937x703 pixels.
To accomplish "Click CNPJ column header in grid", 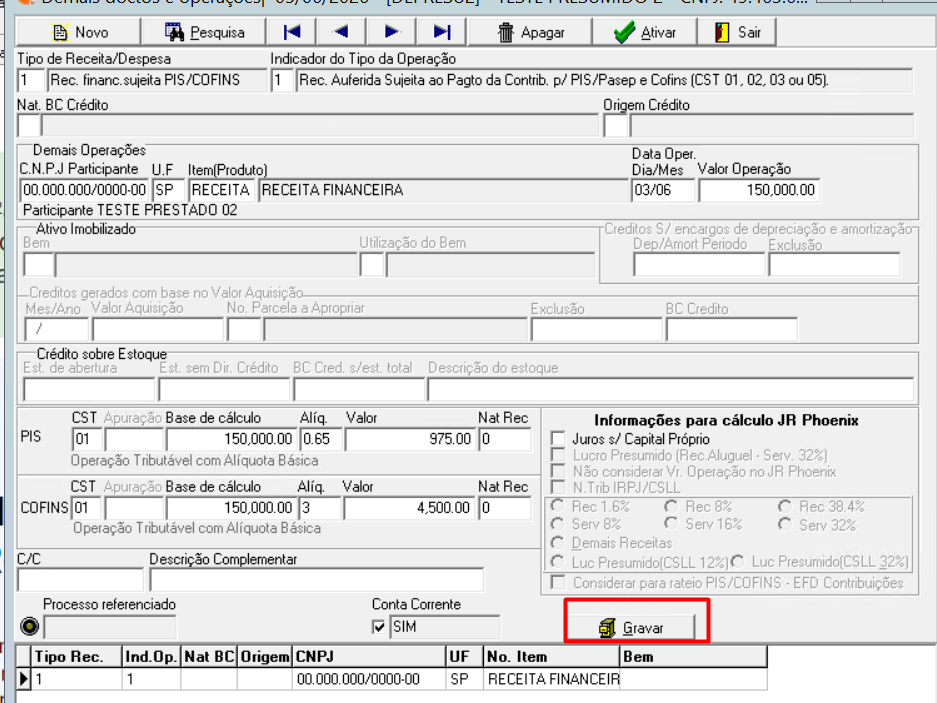I will point(369,657).
